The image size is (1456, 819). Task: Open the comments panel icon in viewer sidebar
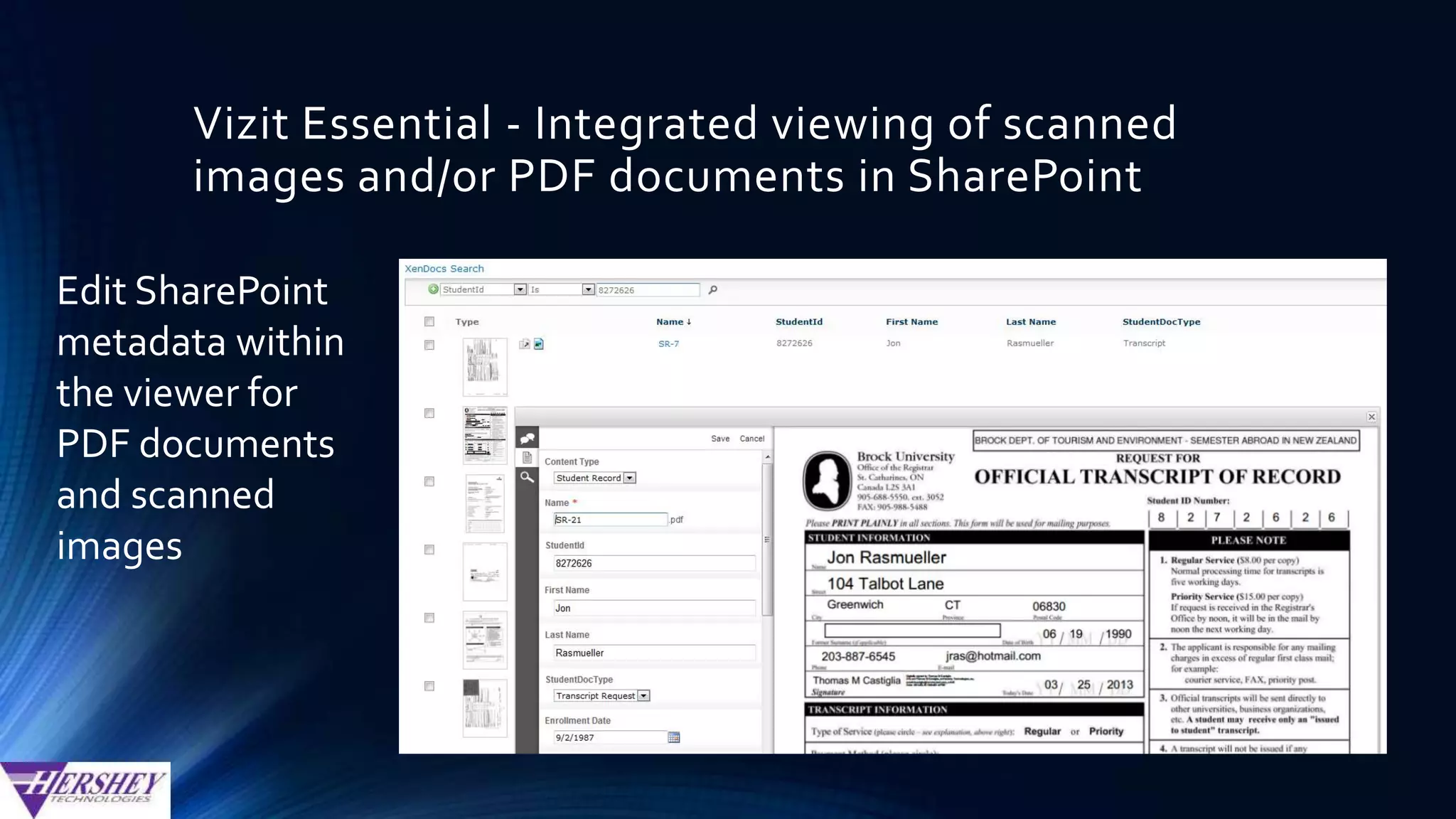[527, 438]
